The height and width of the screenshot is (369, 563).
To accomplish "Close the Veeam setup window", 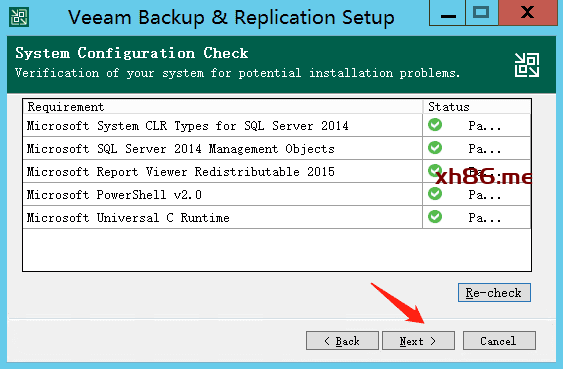I will point(528,13).
